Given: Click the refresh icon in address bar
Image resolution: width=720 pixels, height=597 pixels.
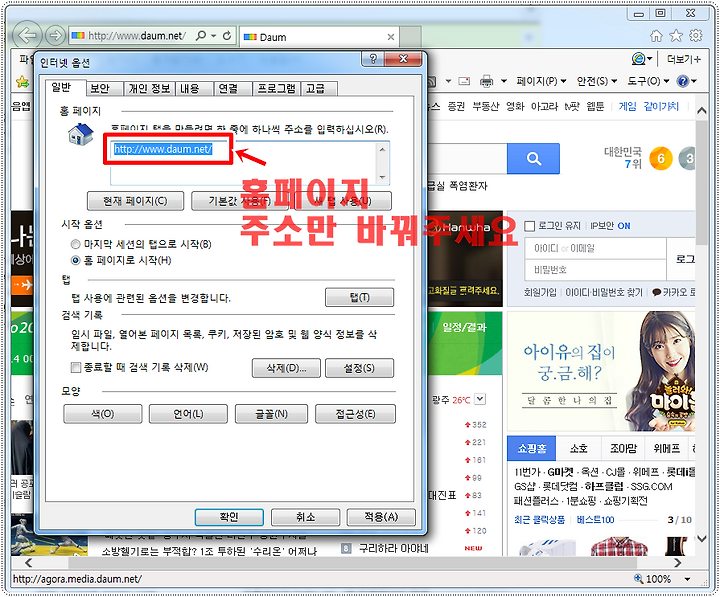Looking at the screenshot, I should point(227,35).
